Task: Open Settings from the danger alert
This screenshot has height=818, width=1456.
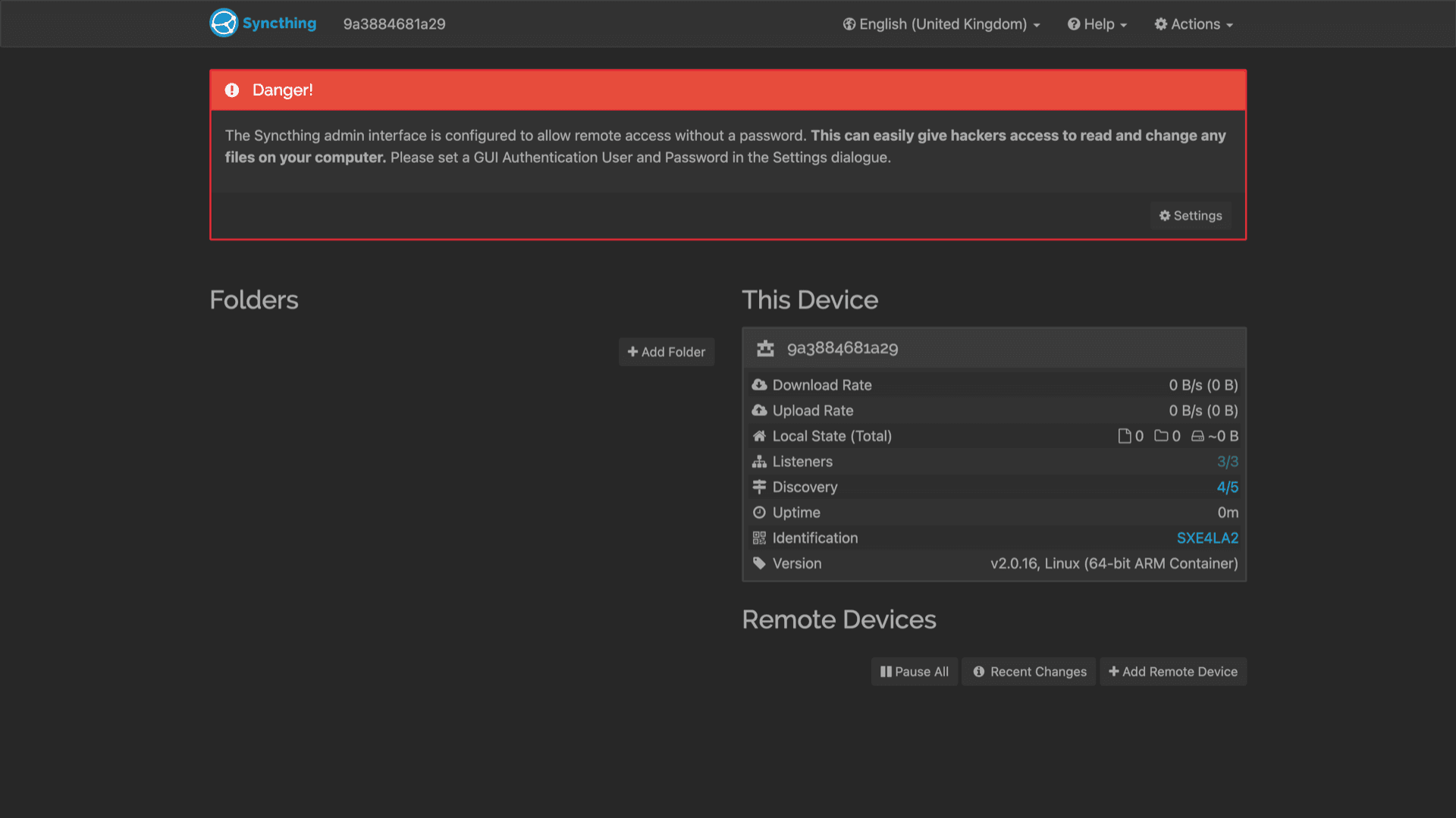Action: click(1191, 216)
